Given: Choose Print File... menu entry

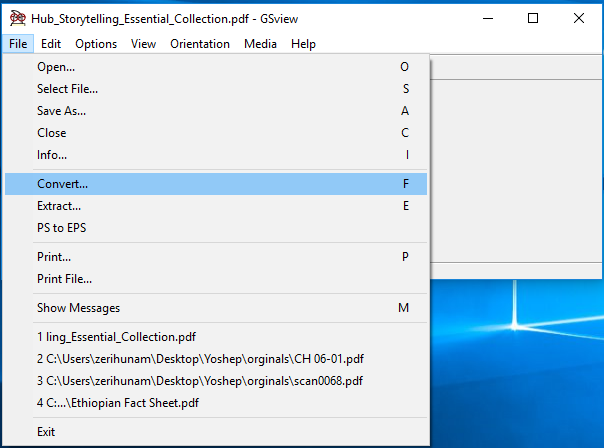Looking at the screenshot, I should 216,279.
